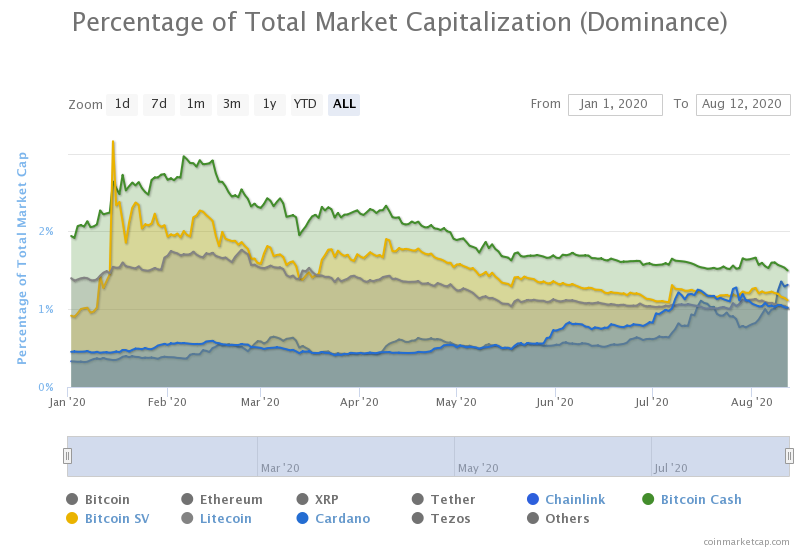Choose the ALL zoom range

pos(344,104)
